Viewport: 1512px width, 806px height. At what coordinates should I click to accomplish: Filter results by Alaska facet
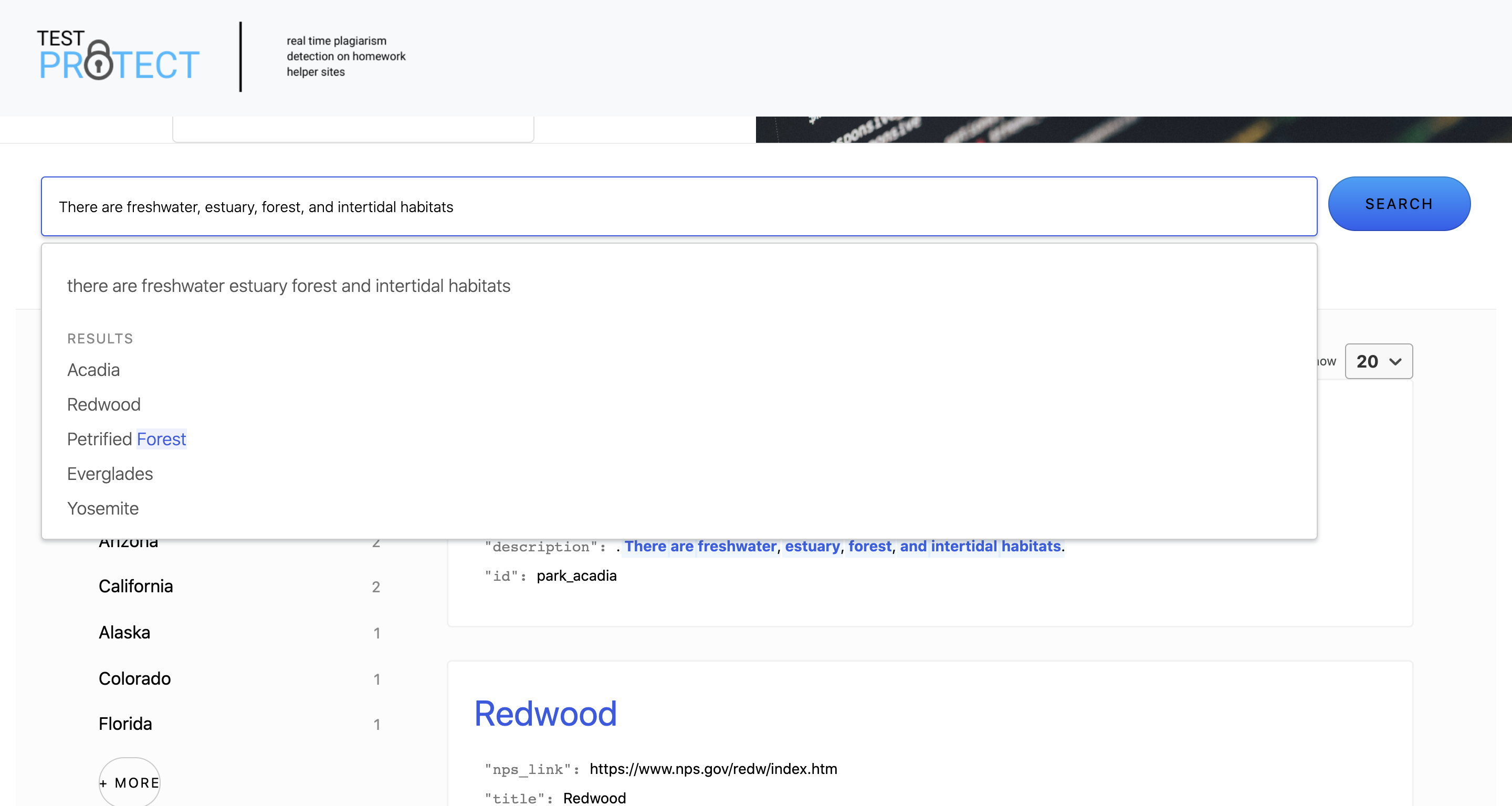click(124, 632)
